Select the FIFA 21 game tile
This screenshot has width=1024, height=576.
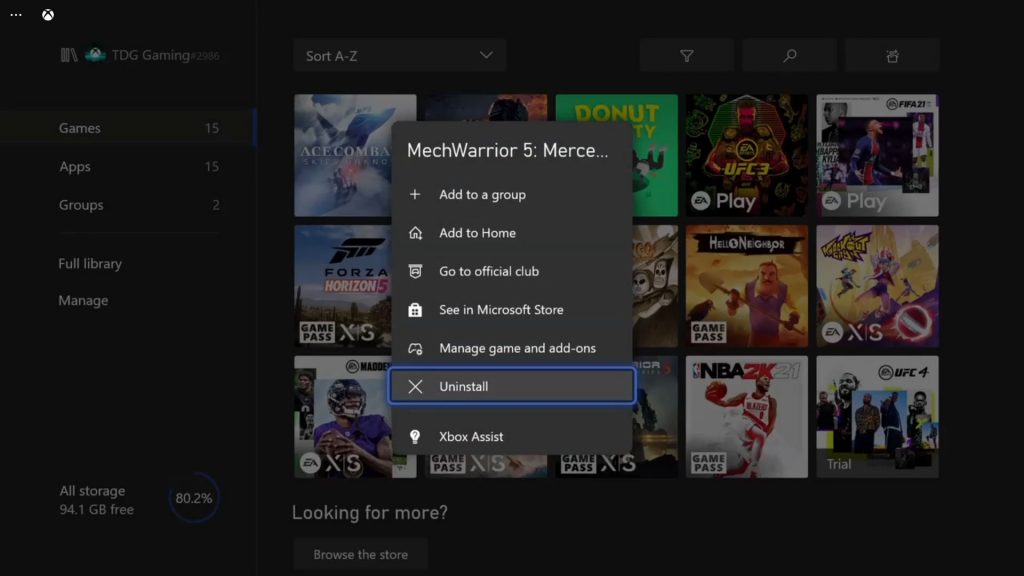point(877,155)
